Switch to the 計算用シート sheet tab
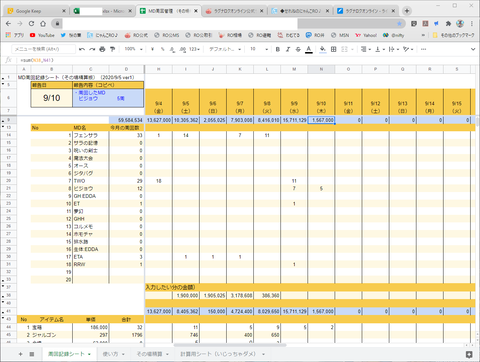Image resolution: width=480 pixels, height=362 pixels. [x=222, y=354]
